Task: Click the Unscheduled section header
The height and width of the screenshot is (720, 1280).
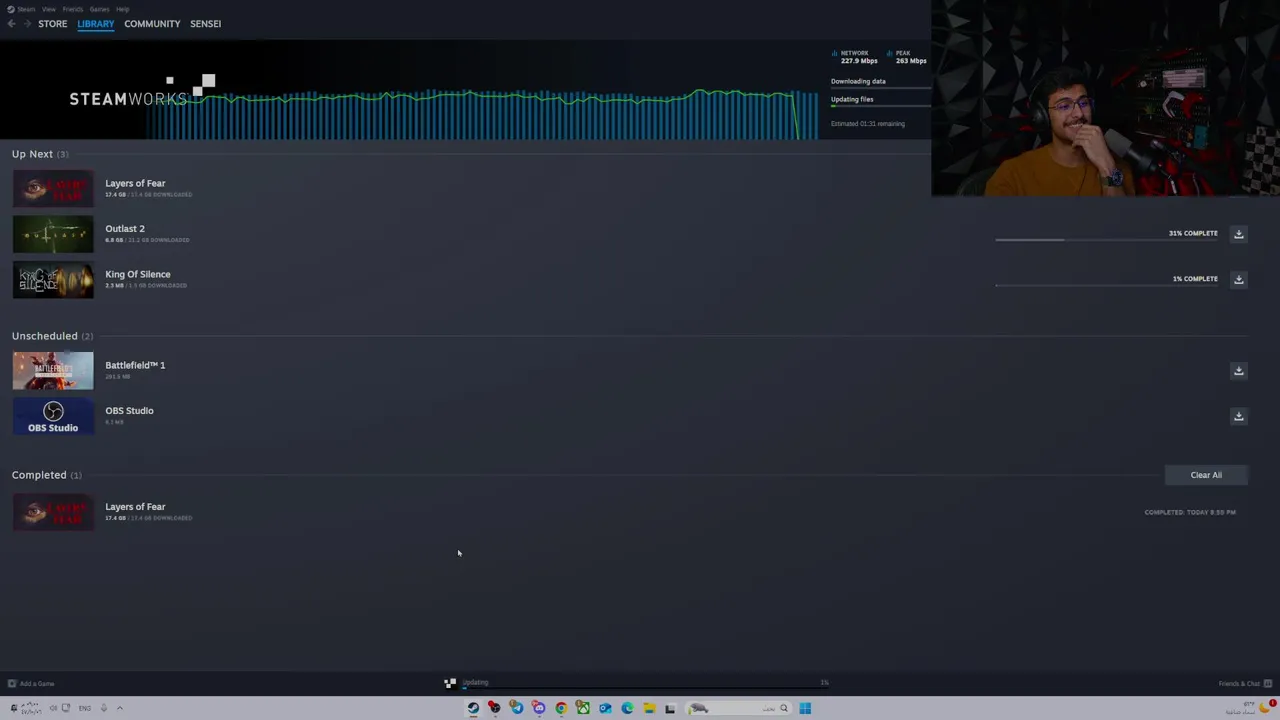Action: (x=52, y=336)
